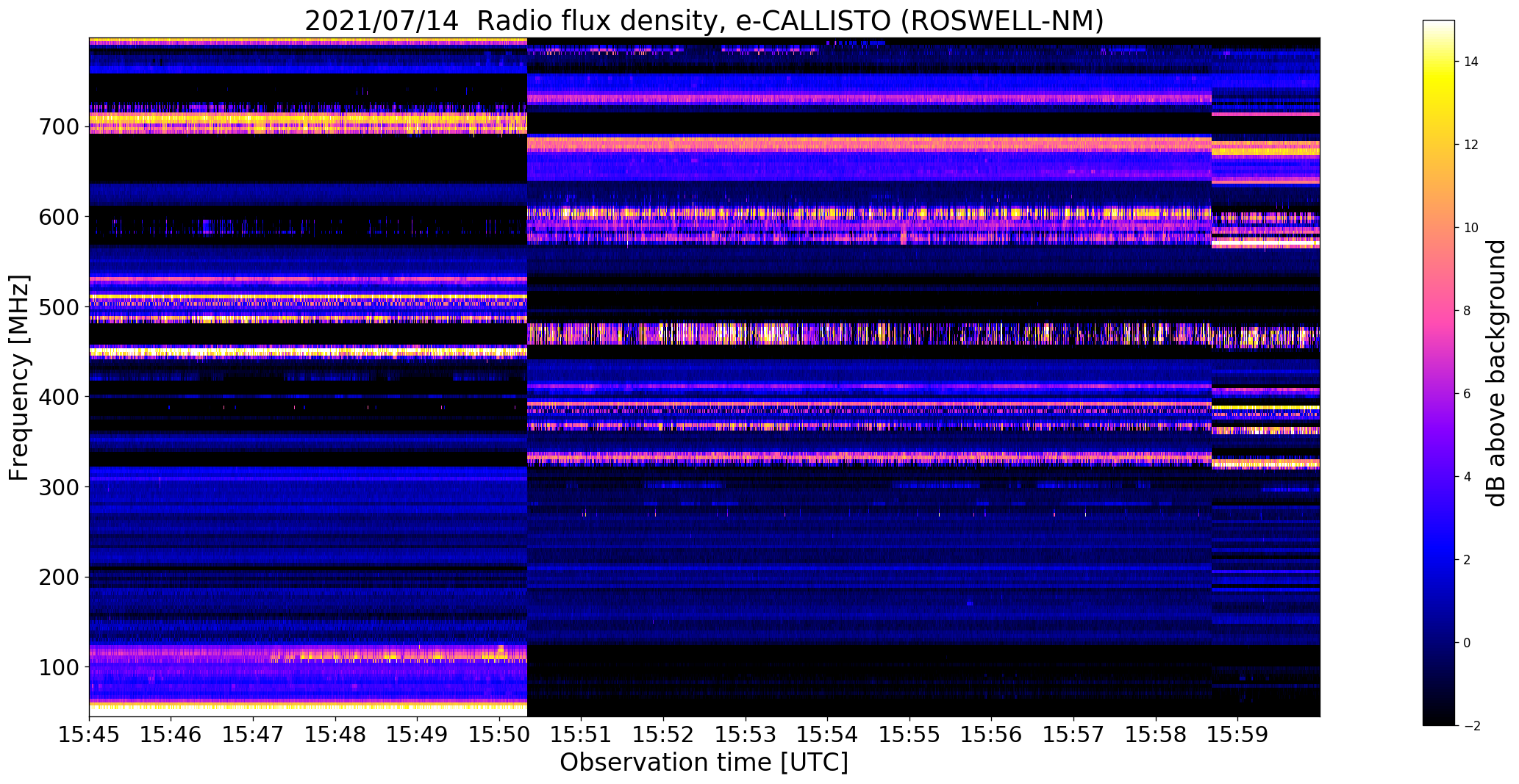Click the 15:57 time tick label
The image size is (1519, 784).
(x=1074, y=735)
